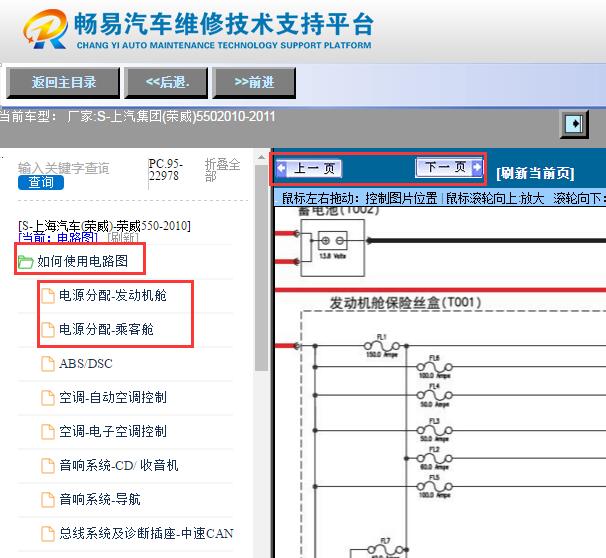The image size is (606, 558).
Task: Open the 电源分配-发动机舱 document
Action: pyautogui.click(x=112, y=296)
